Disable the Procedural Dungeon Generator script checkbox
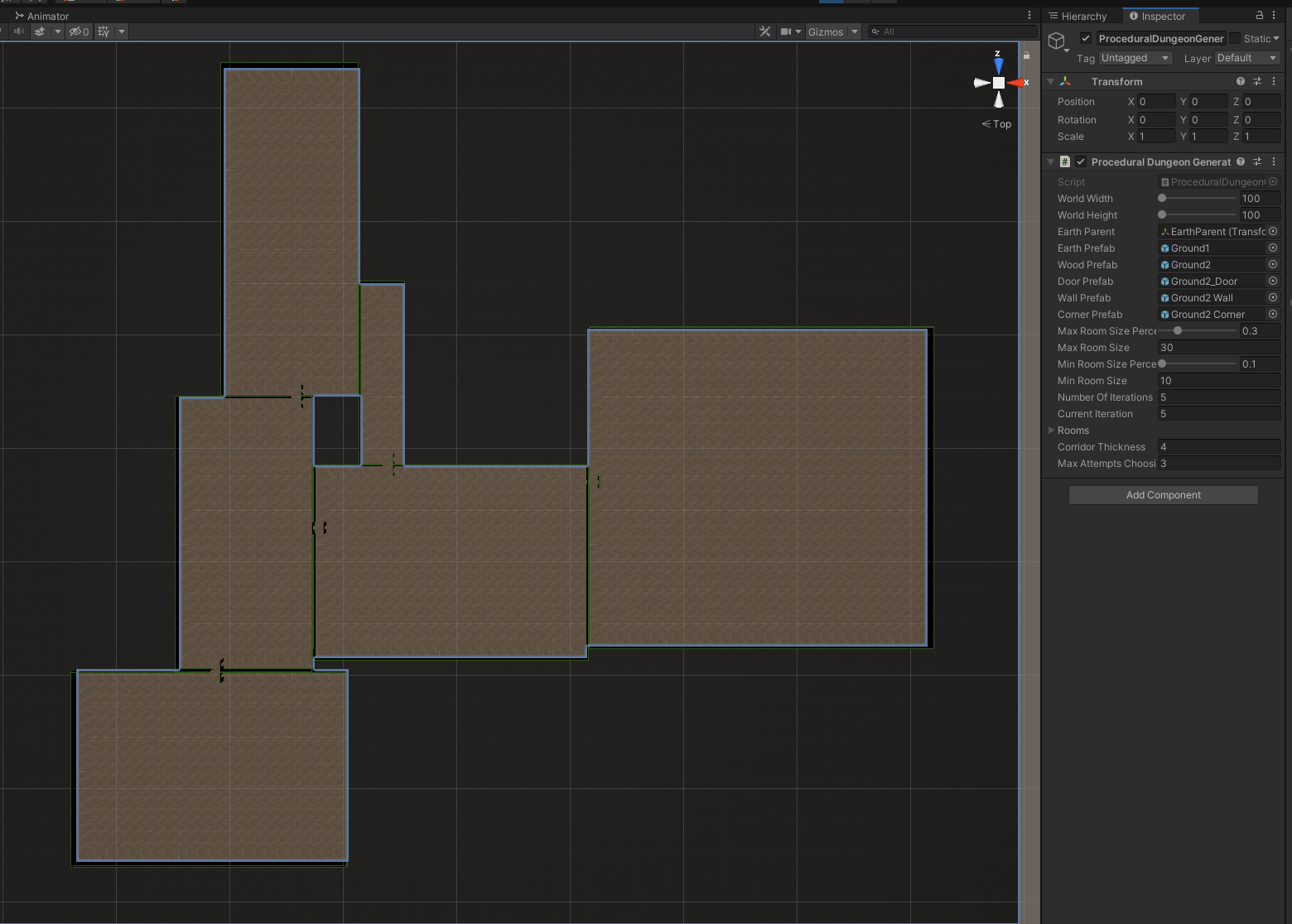1292x924 pixels. 1081,162
